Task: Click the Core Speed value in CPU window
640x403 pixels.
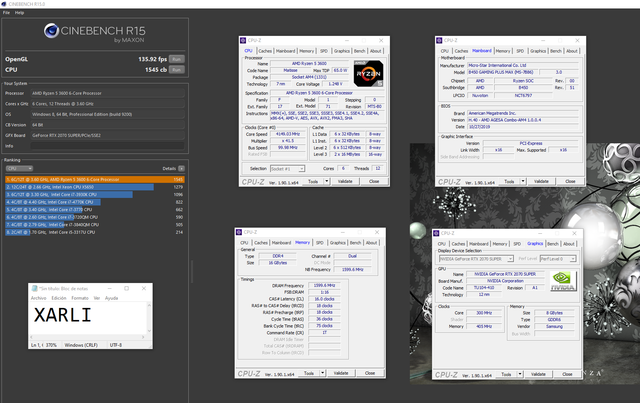Action: [288, 134]
